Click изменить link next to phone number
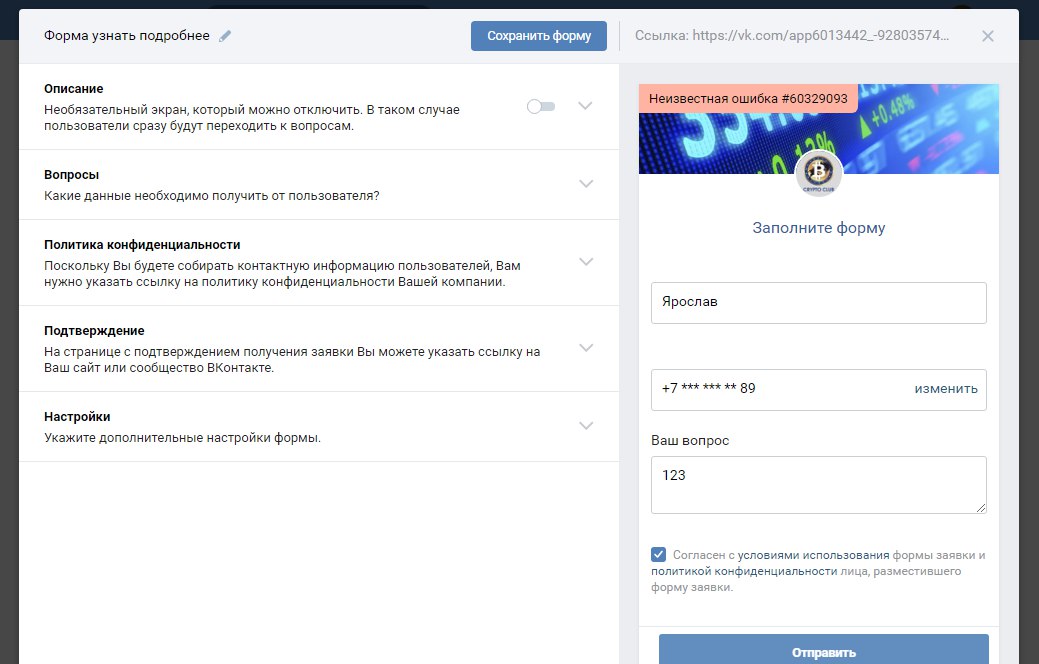 point(945,389)
